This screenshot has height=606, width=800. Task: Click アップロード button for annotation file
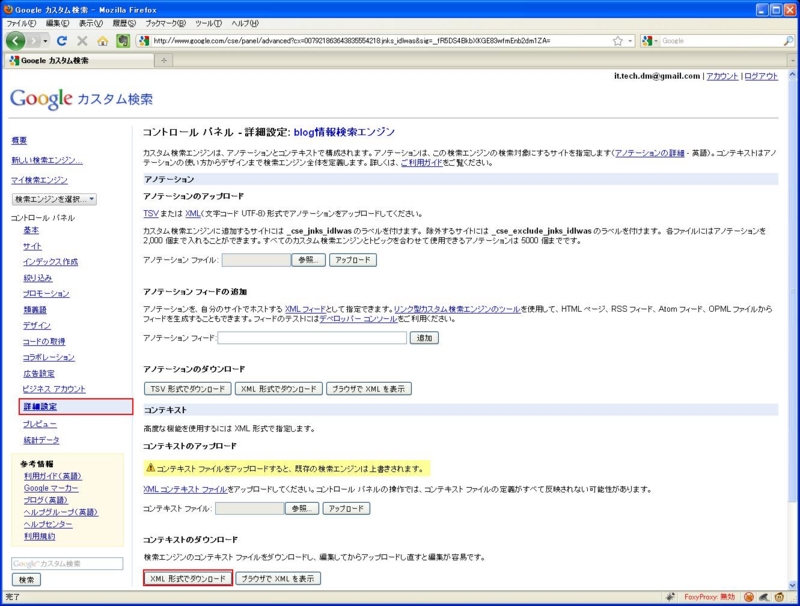point(353,260)
